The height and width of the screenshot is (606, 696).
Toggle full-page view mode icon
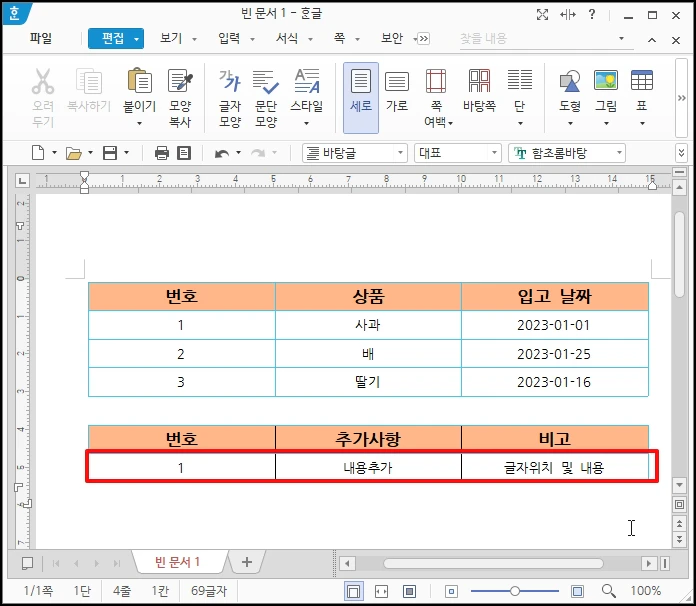pyautogui.click(x=409, y=591)
